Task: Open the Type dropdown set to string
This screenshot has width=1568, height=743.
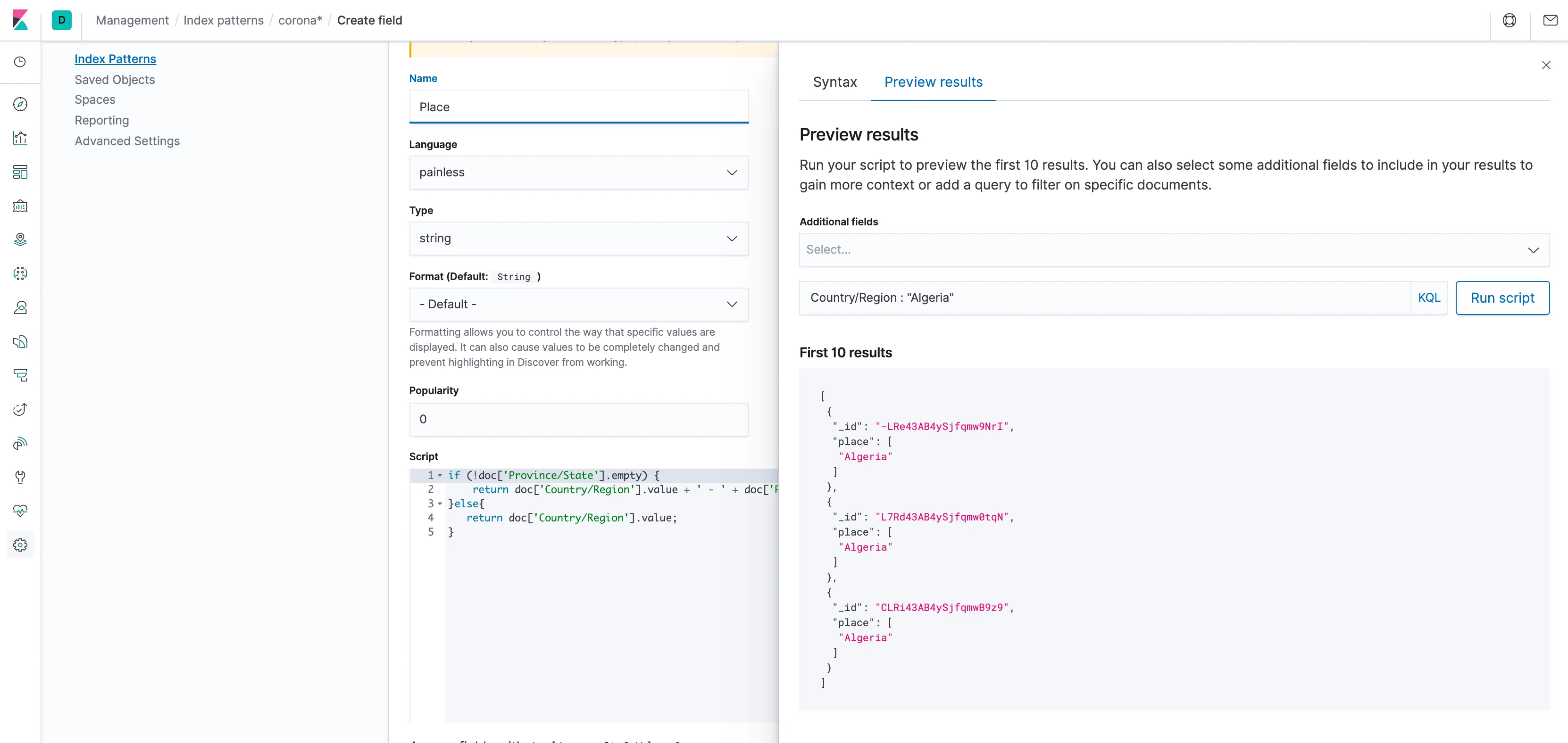Action: pyautogui.click(x=578, y=239)
